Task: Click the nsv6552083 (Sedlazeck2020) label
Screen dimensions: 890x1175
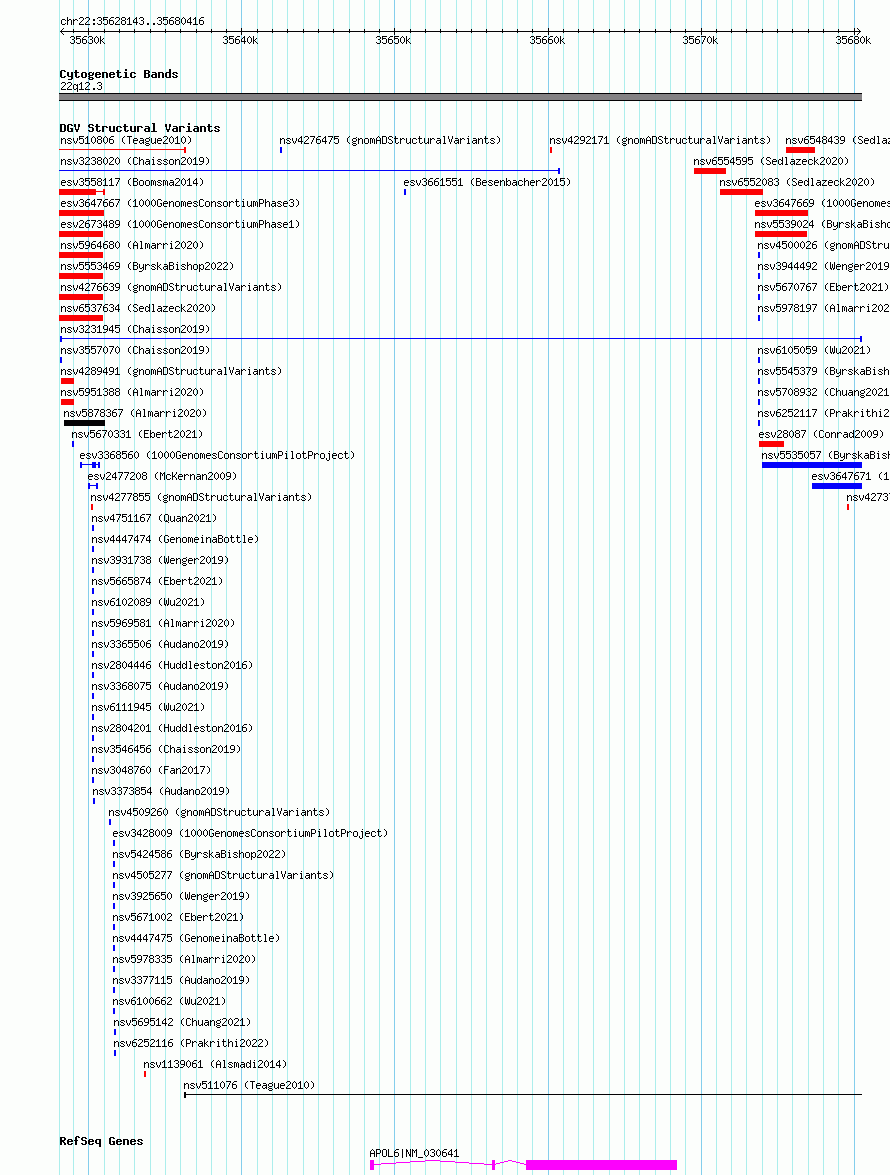Action: (x=797, y=182)
